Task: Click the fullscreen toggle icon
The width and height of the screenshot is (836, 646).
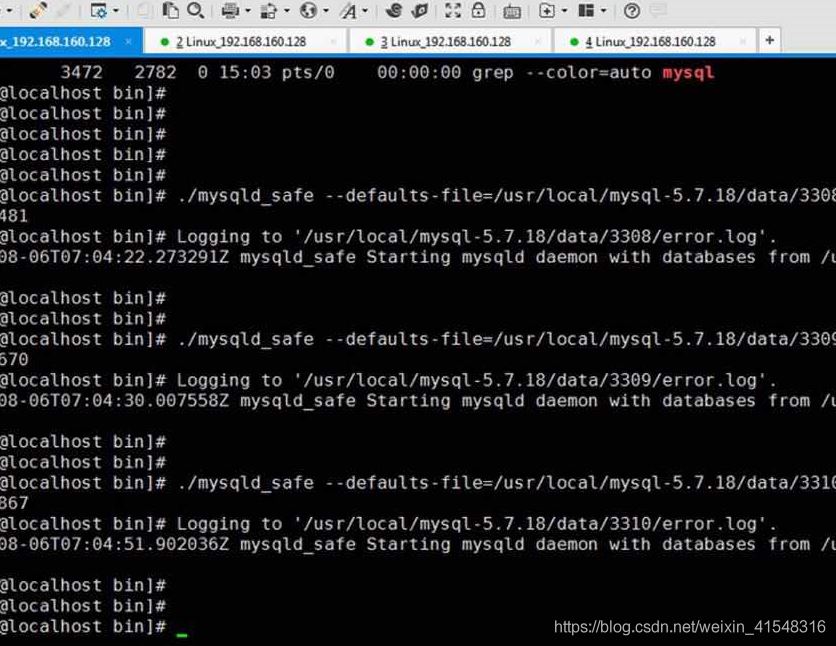Action: pyautogui.click(x=453, y=11)
